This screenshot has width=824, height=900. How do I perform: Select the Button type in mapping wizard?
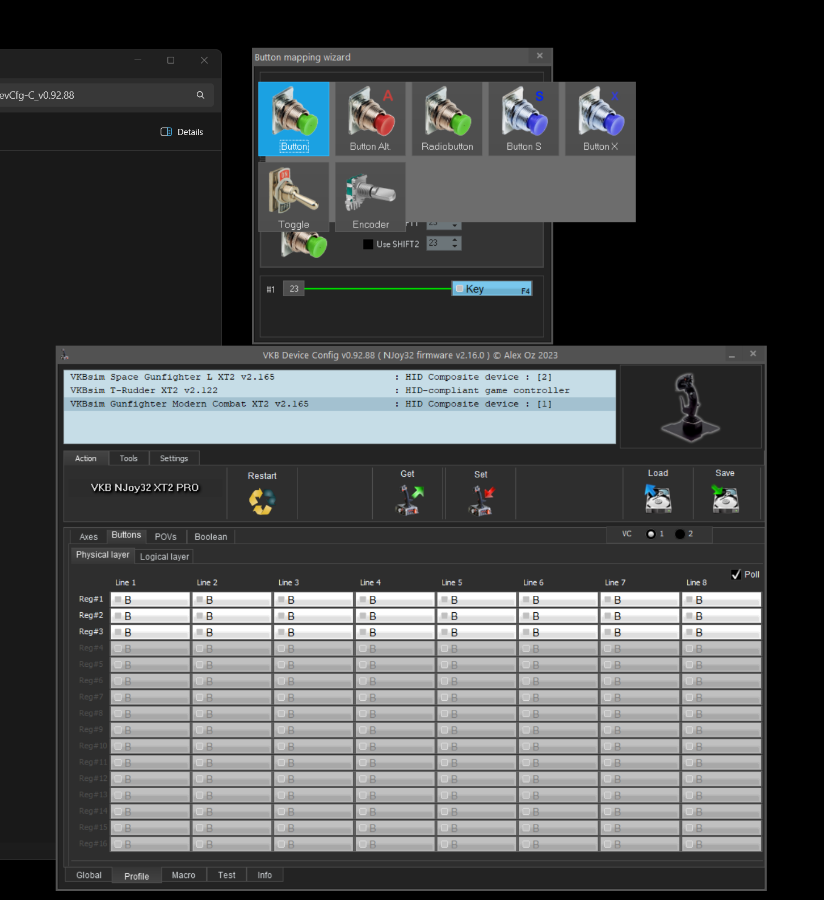point(294,119)
